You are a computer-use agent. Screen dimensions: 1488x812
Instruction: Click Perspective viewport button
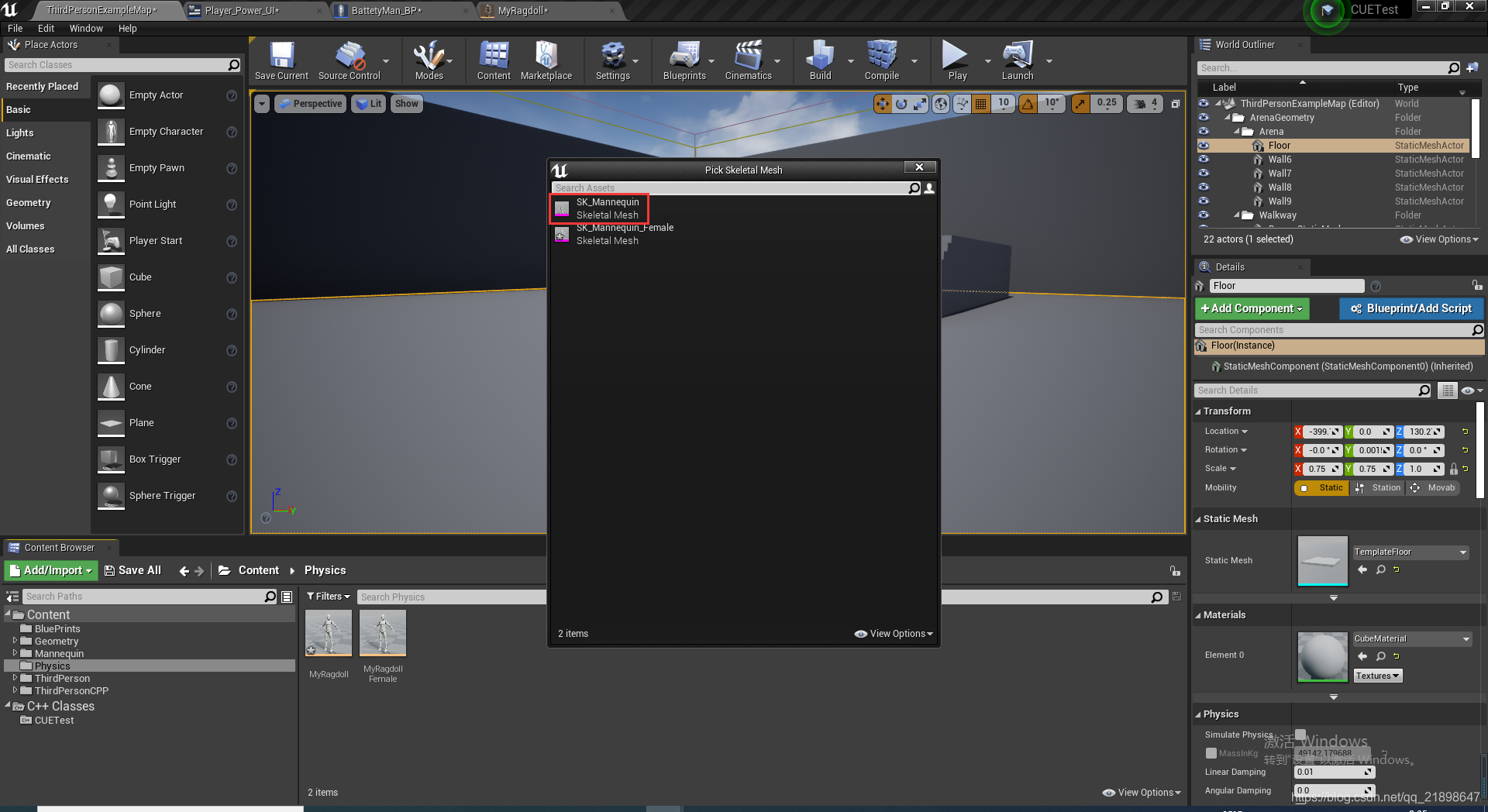click(x=309, y=104)
